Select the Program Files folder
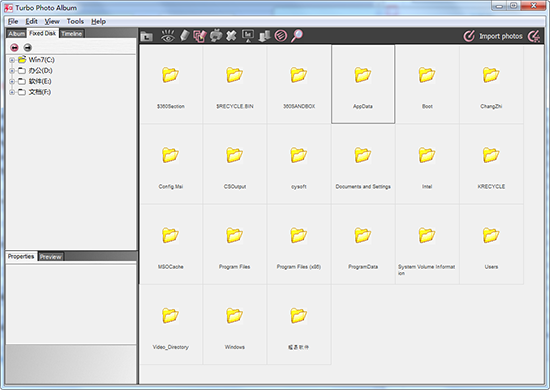Viewport: 550px width, 390px height. [x=235, y=245]
